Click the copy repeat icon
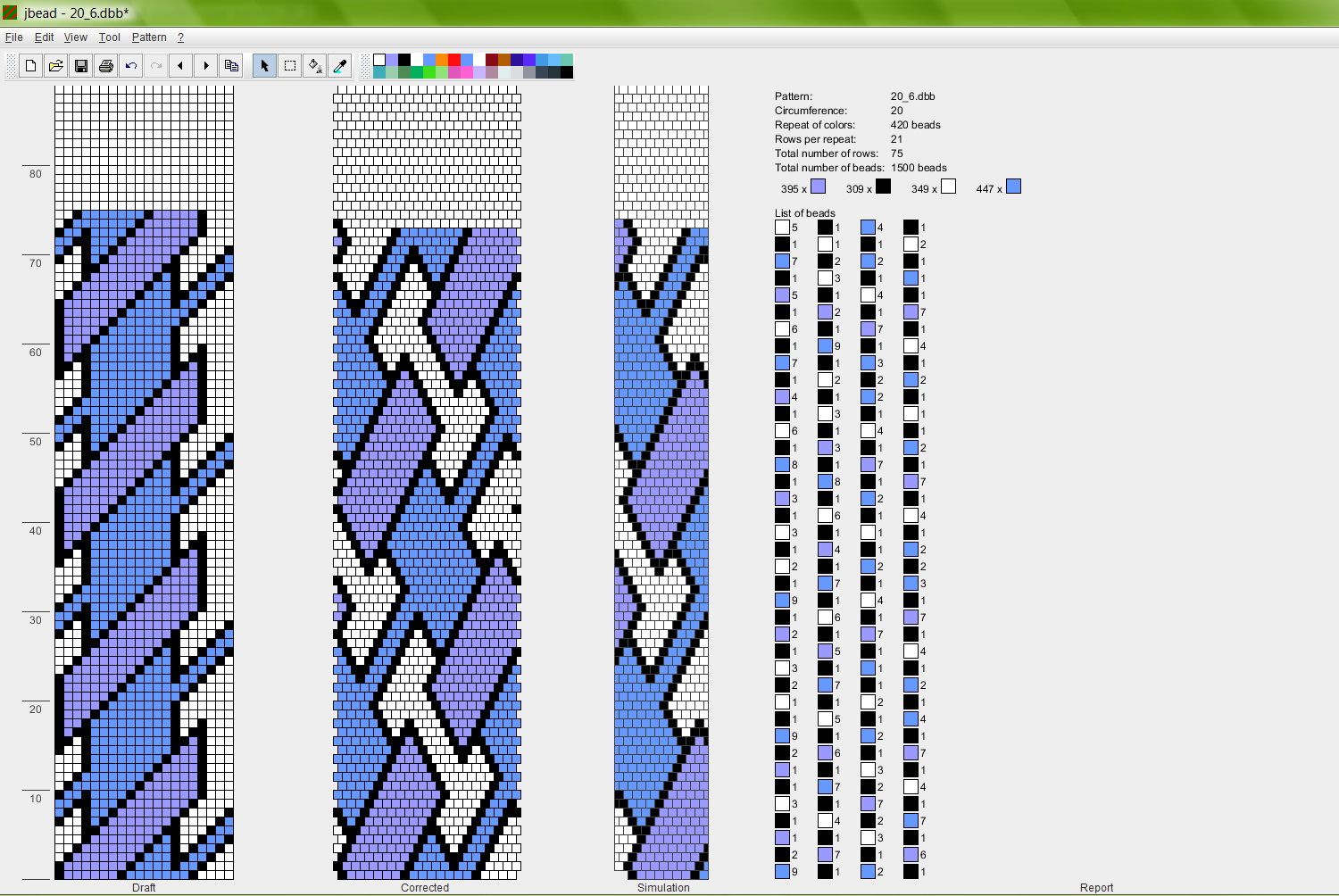The height and width of the screenshot is (896, 1339). (x=231, y=66)
